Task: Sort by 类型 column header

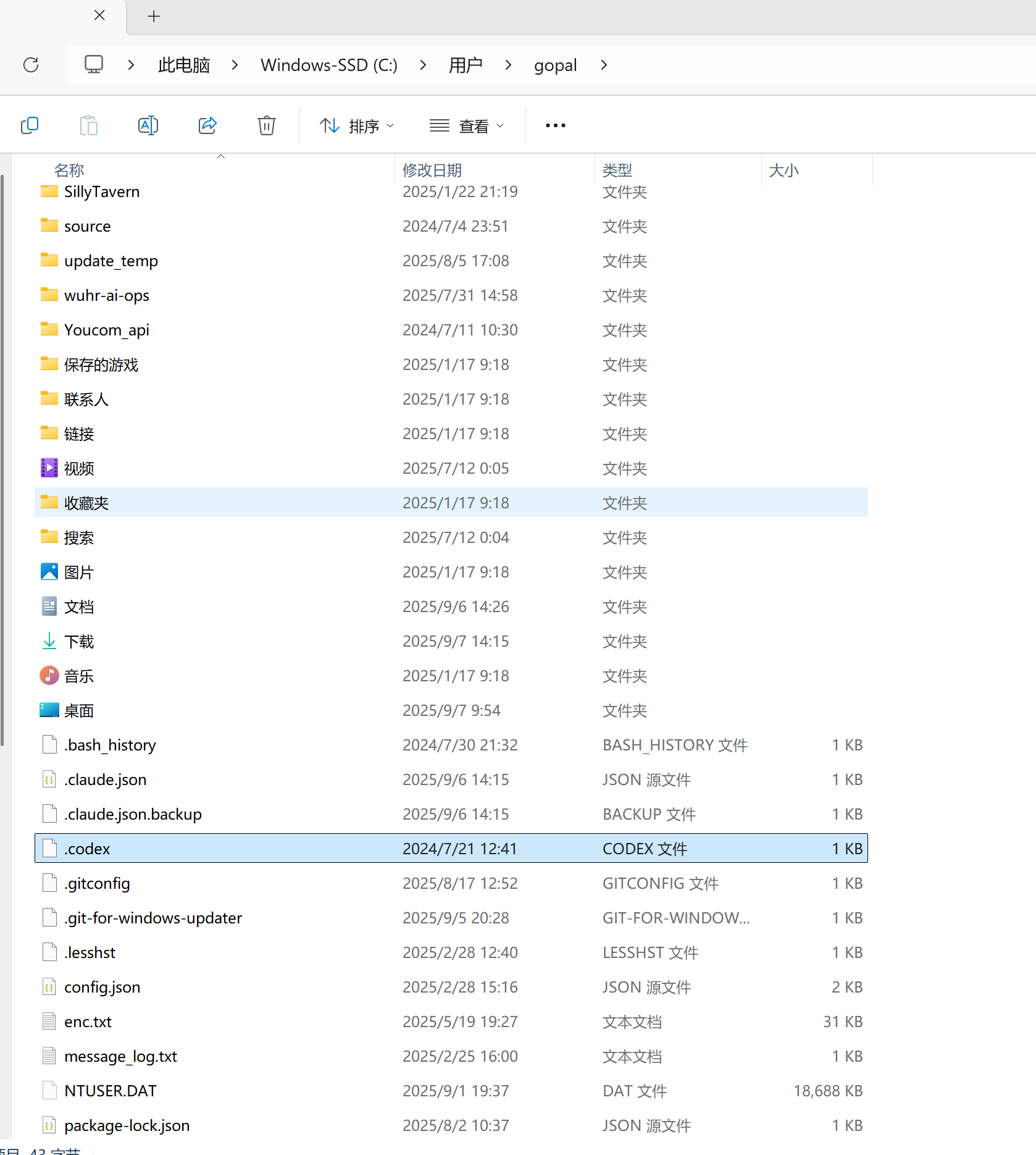Action: click(617, 170)
